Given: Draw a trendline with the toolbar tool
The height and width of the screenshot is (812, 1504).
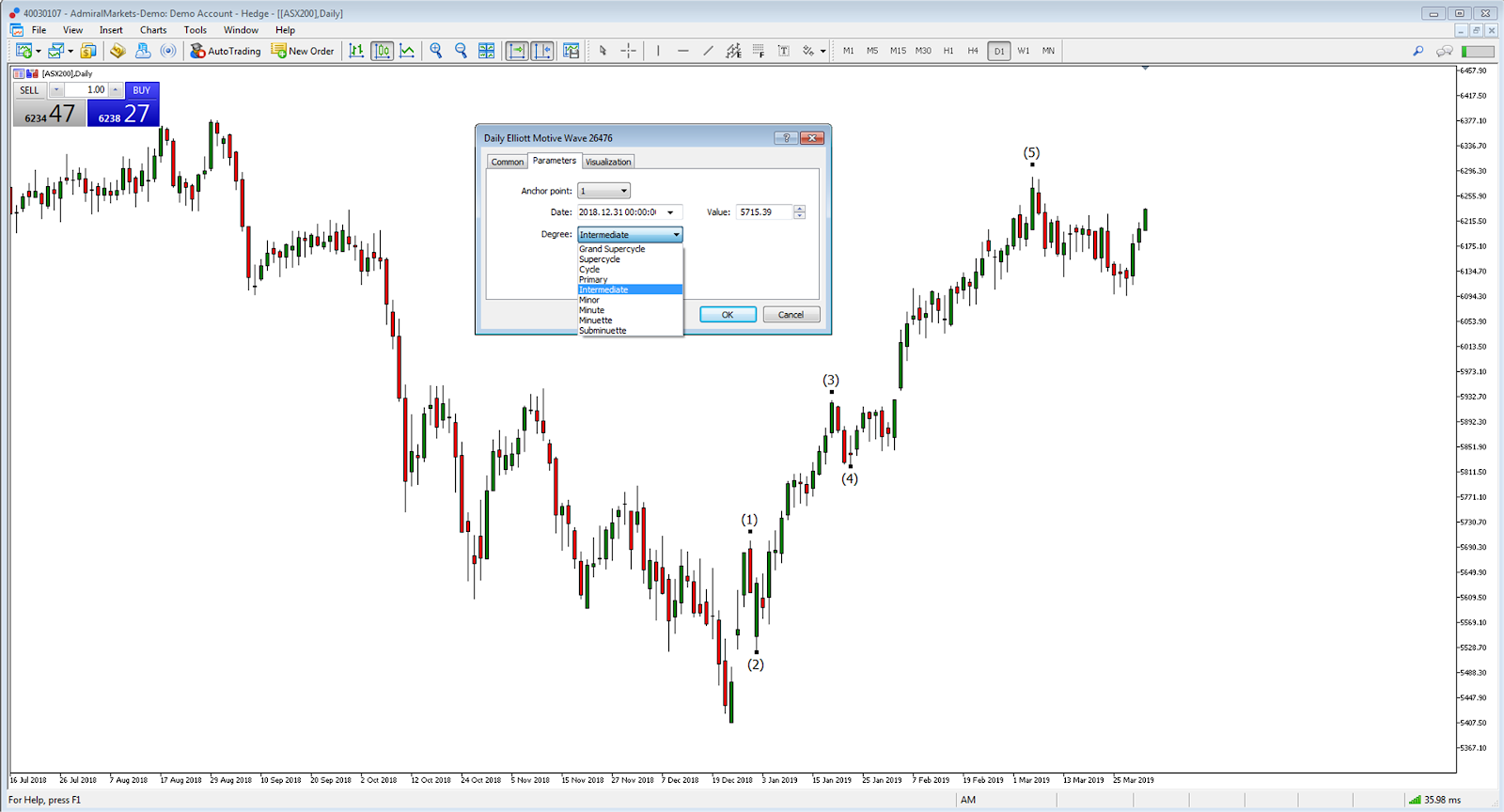Looking at the screenshot, I should pos(708,51).
